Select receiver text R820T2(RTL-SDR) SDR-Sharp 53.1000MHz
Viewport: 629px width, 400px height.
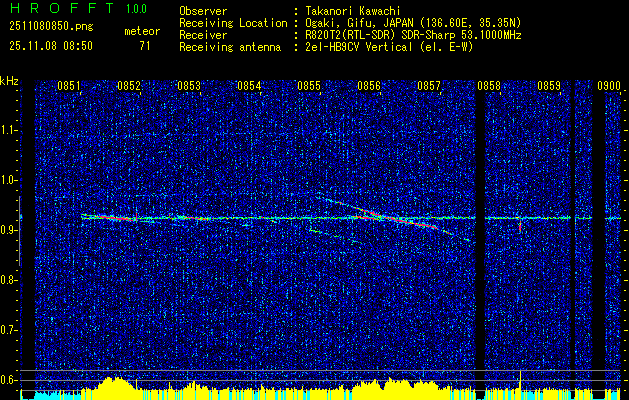click(413, 35)
